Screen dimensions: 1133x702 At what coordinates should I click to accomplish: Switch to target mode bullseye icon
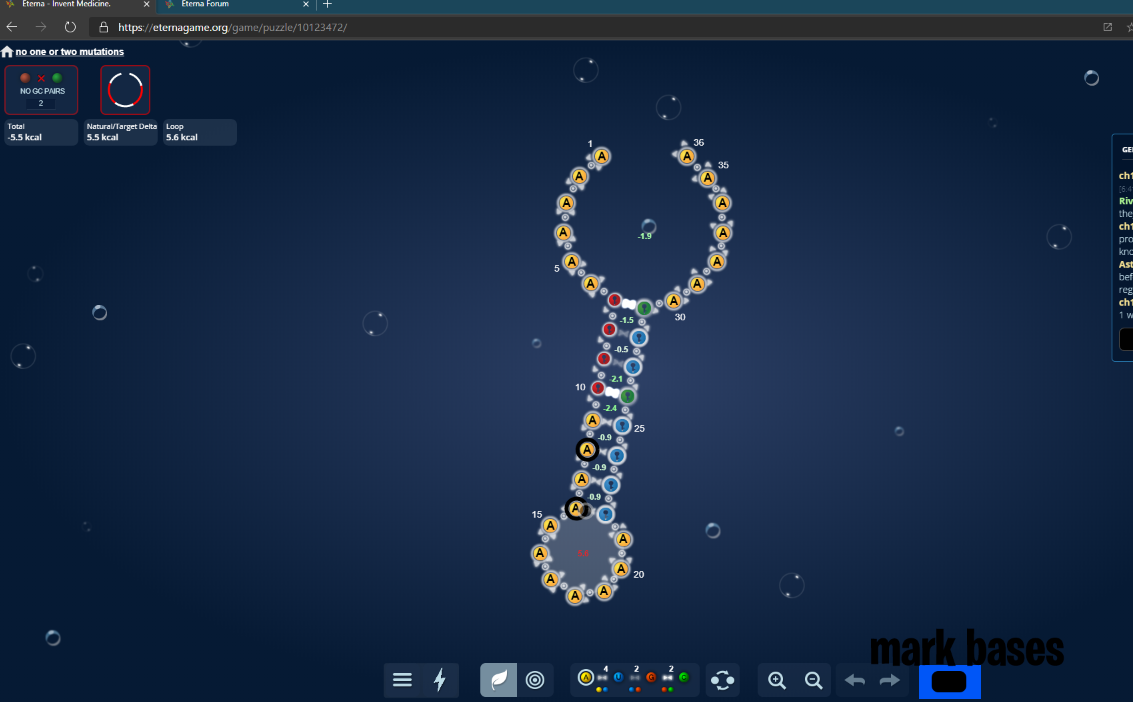[x=535, y=680]
